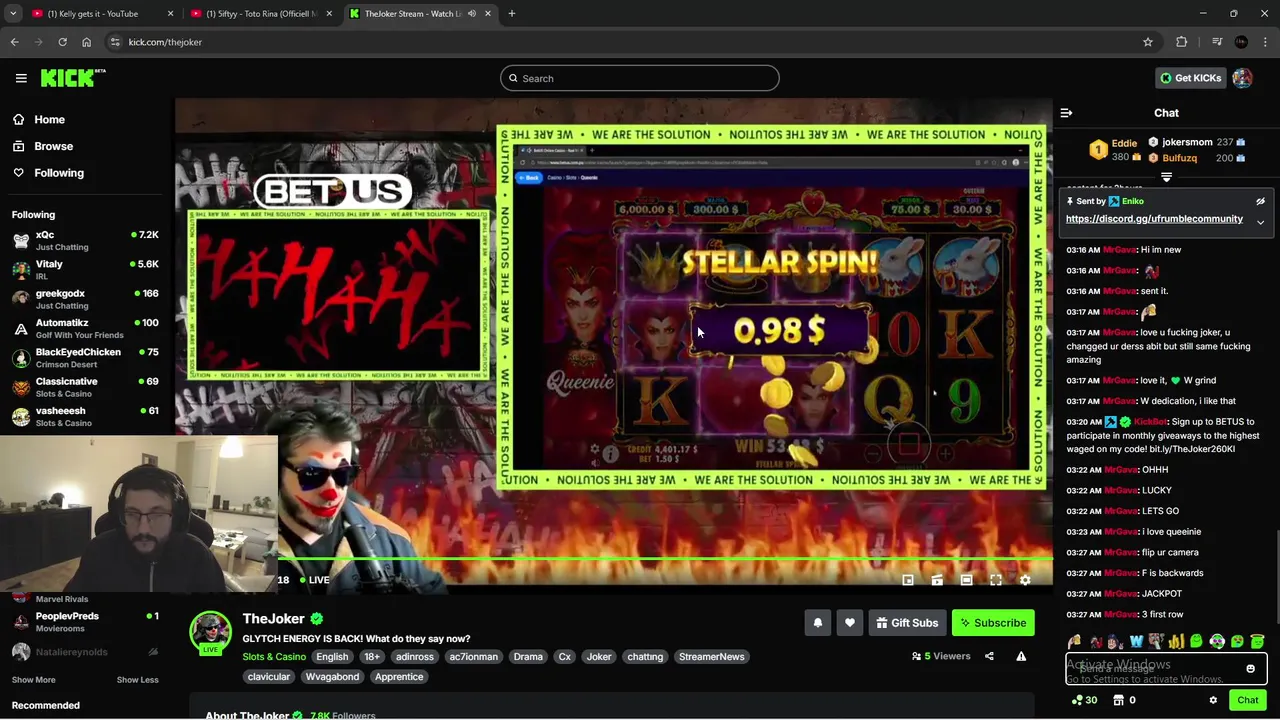Toggle picture-in-picture on video player
The height and width of the screenshot is (720, 1280).
(908, 580)
